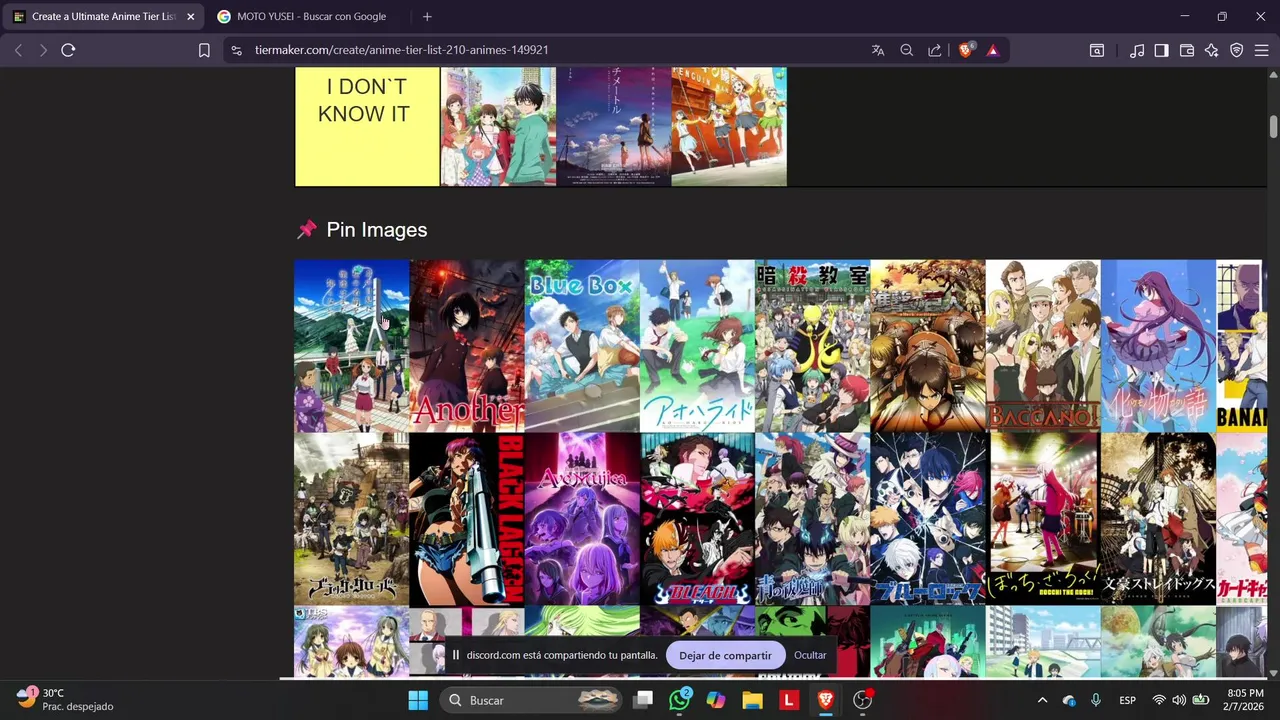The width and height of the screenshot is (1280, 720).
Task: Open the Brave VPN shield icon
Action: (1237, 50)
